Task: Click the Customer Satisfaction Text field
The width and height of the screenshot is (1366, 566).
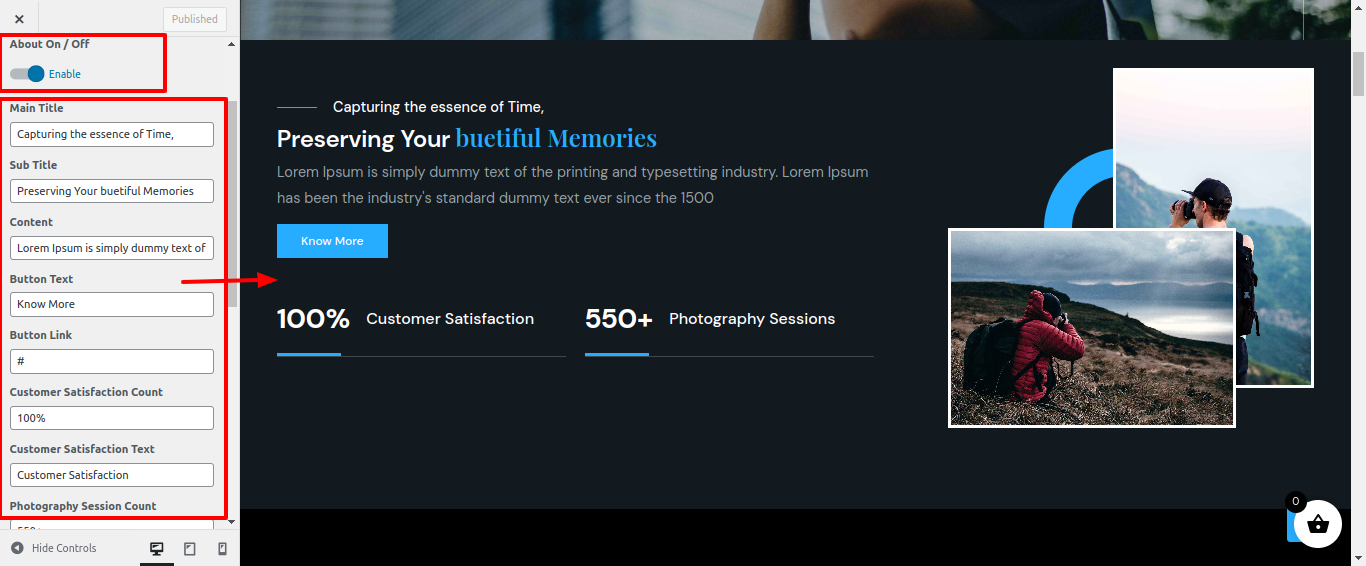Action: (x=112, y=475)
